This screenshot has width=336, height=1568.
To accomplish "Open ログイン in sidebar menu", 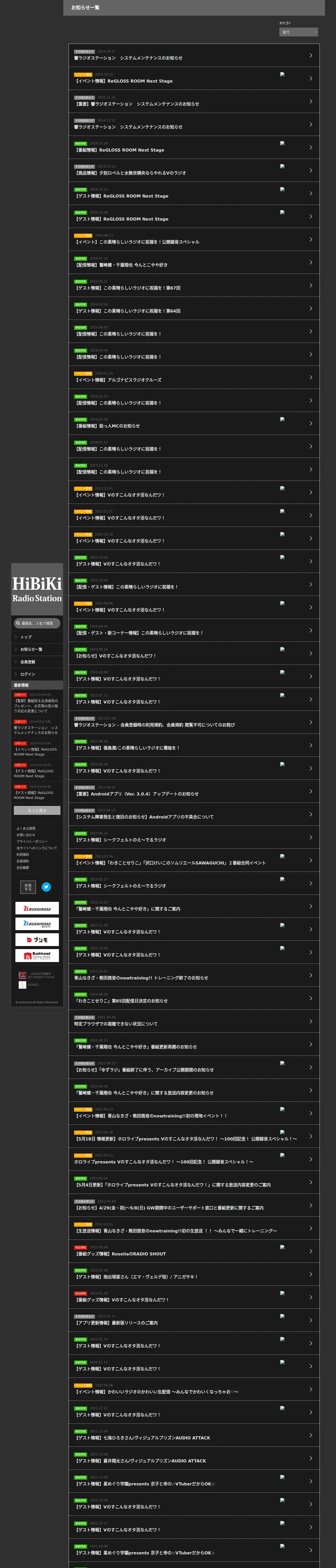I will pyautogui.click(x=37, y=675).
